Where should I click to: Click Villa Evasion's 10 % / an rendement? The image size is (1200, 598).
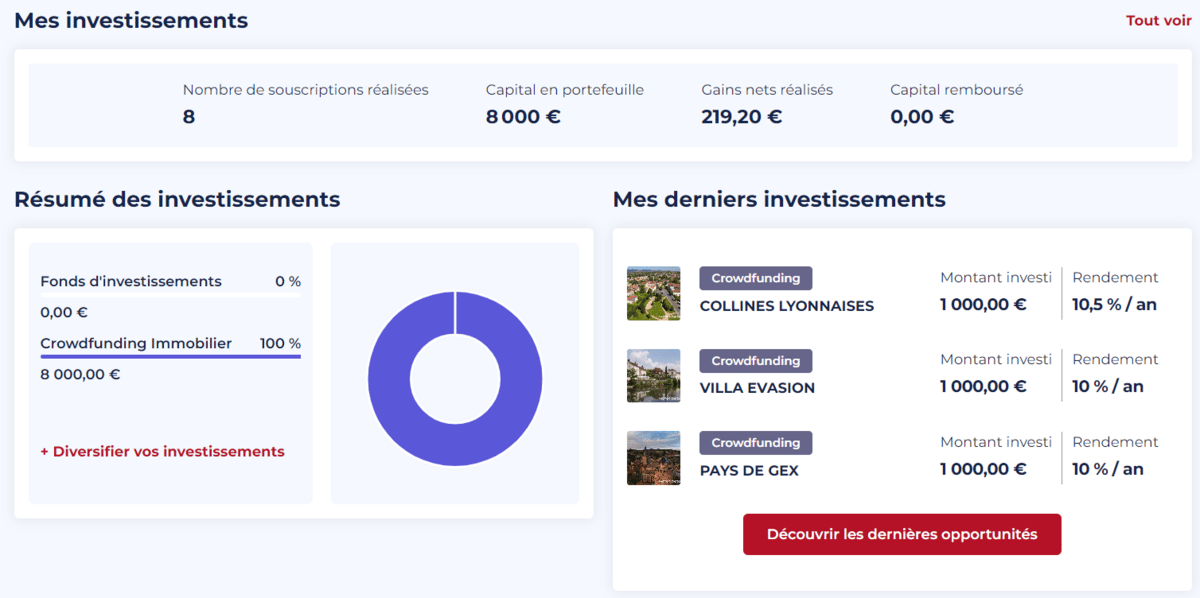point(1108,386)
